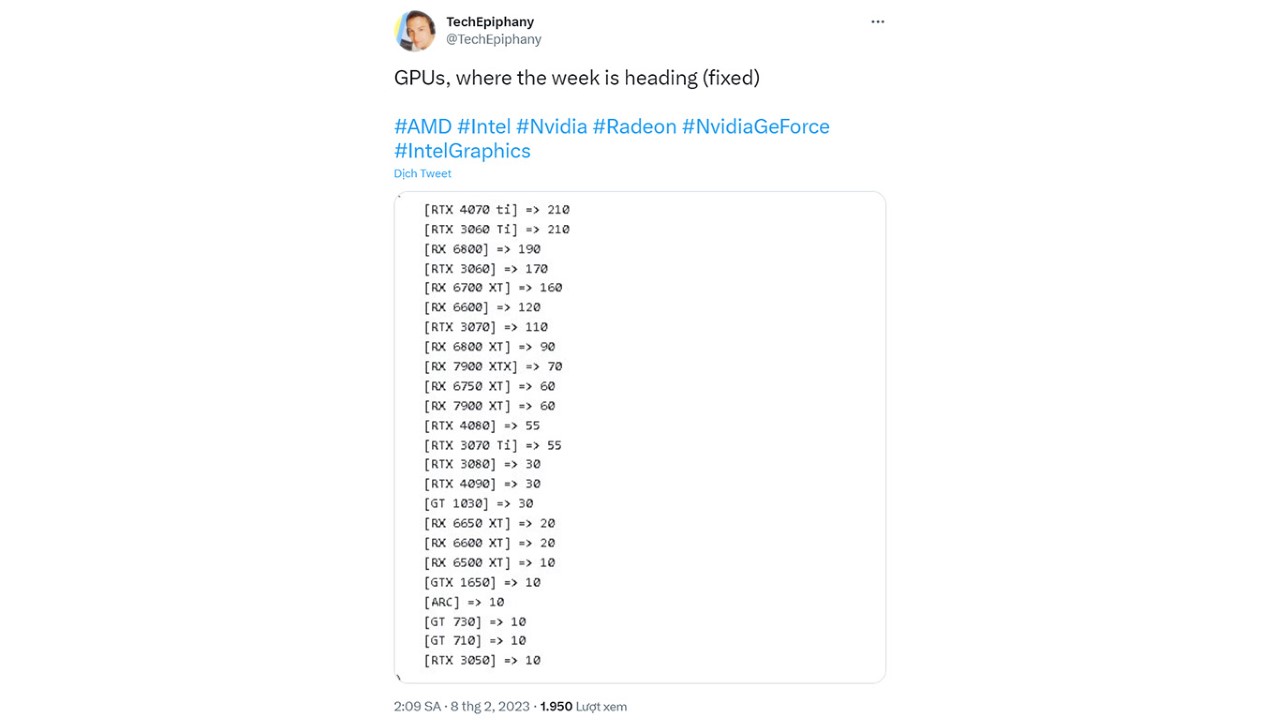Open the #Nvidia hashtag

tap(551, 126)
